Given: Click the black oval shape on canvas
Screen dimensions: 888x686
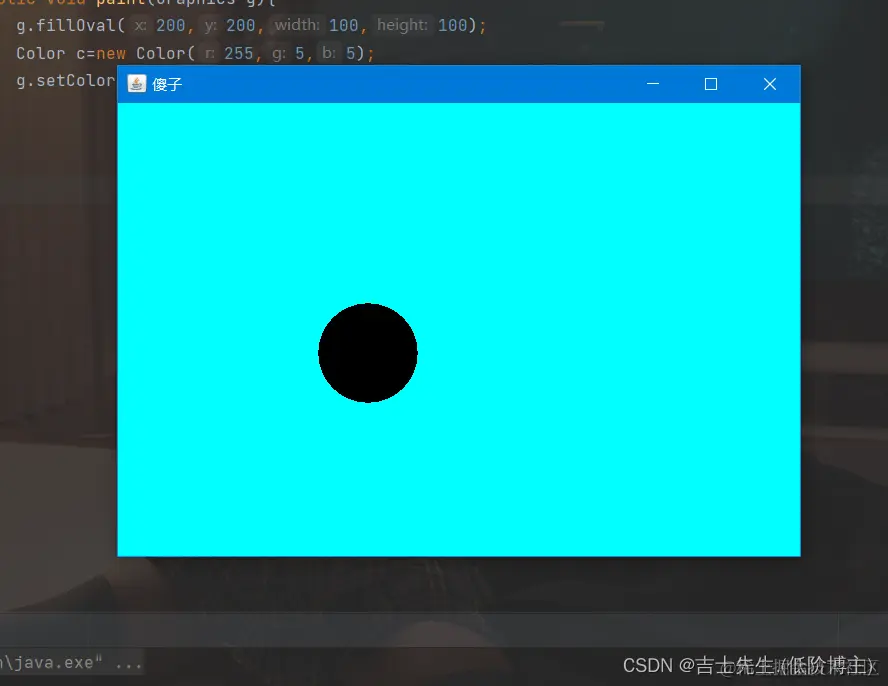Looking at the screenshot, I should 368,352.
